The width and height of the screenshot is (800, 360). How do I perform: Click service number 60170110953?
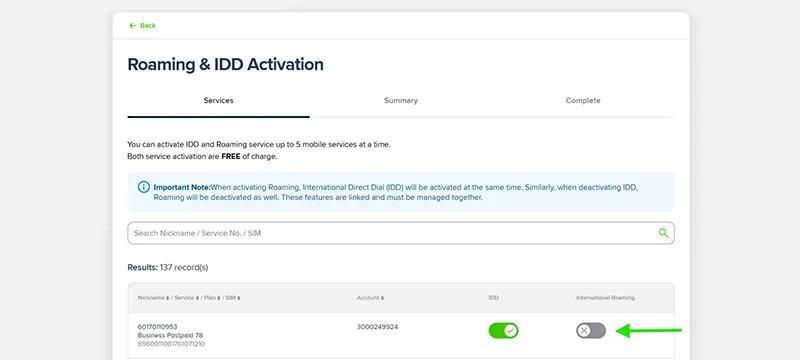pyautogui.click(x=158, y=327)
